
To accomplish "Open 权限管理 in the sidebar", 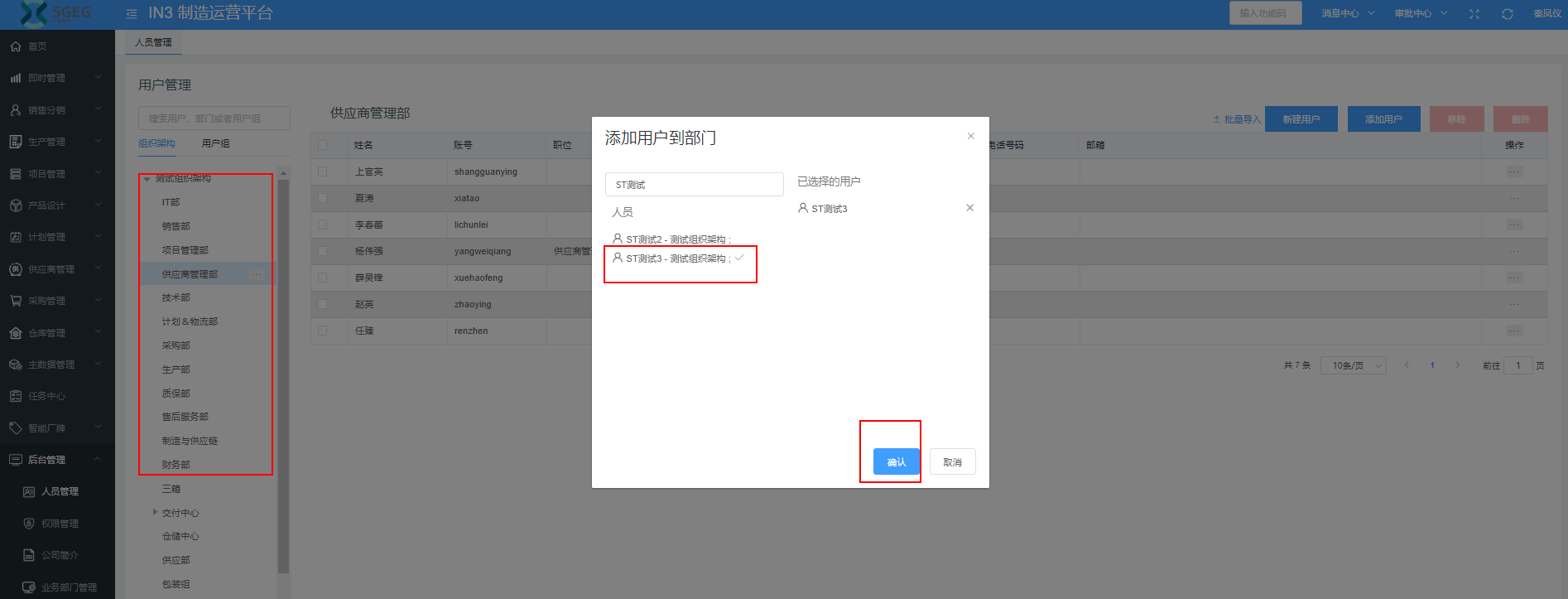I will 60,524.
